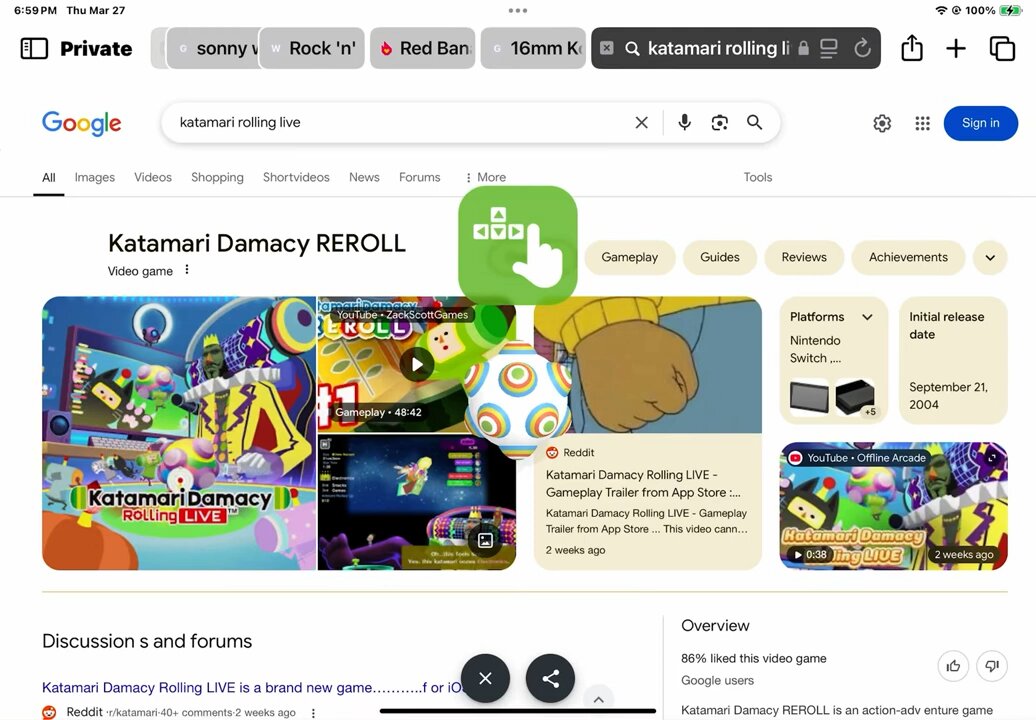This screenshot has height=720, width=1036.
Task: Switch to the Videos tab
Action: [153, 177]
